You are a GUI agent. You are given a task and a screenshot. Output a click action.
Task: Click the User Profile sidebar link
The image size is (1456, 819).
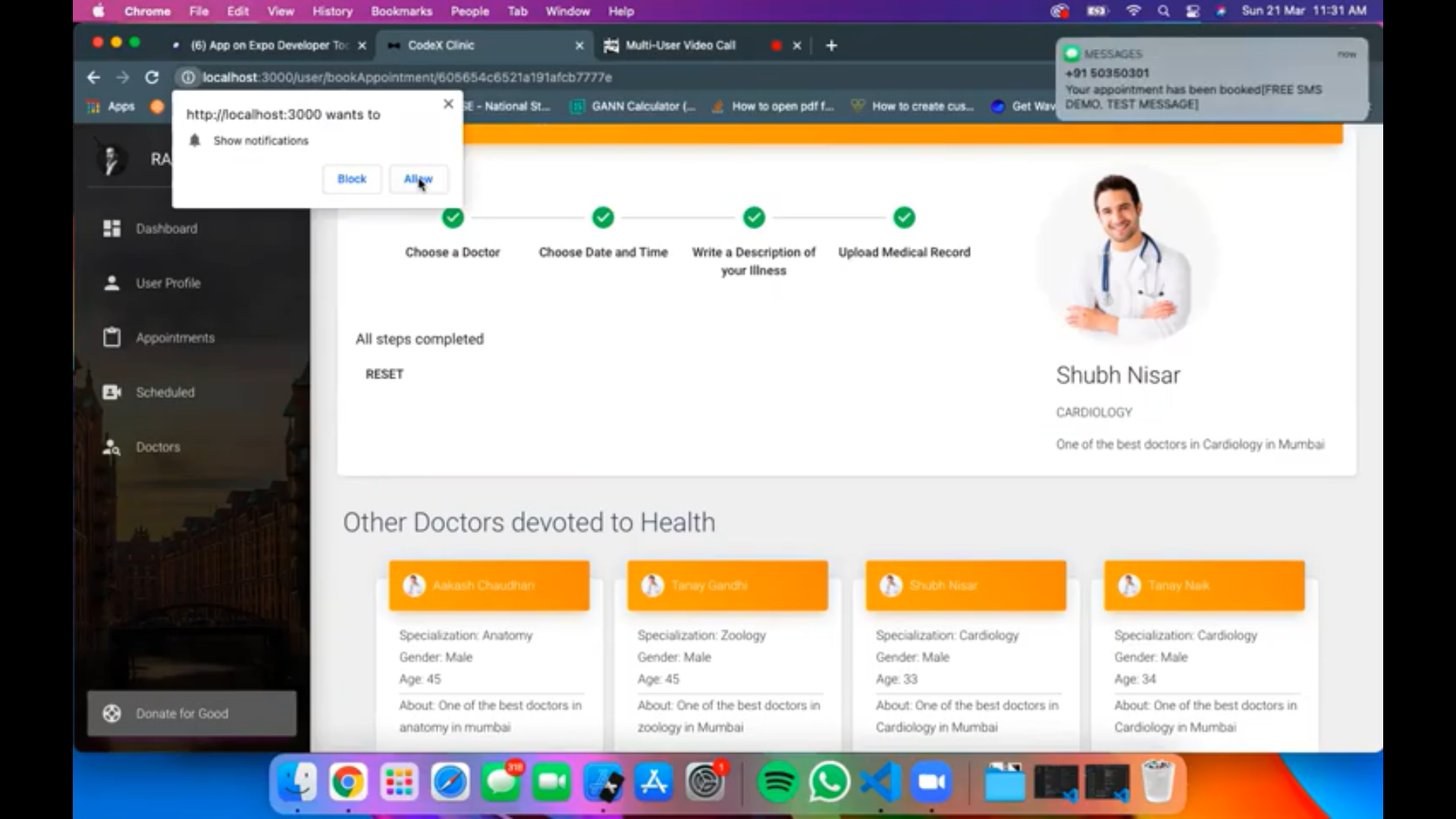coord(168,283)
